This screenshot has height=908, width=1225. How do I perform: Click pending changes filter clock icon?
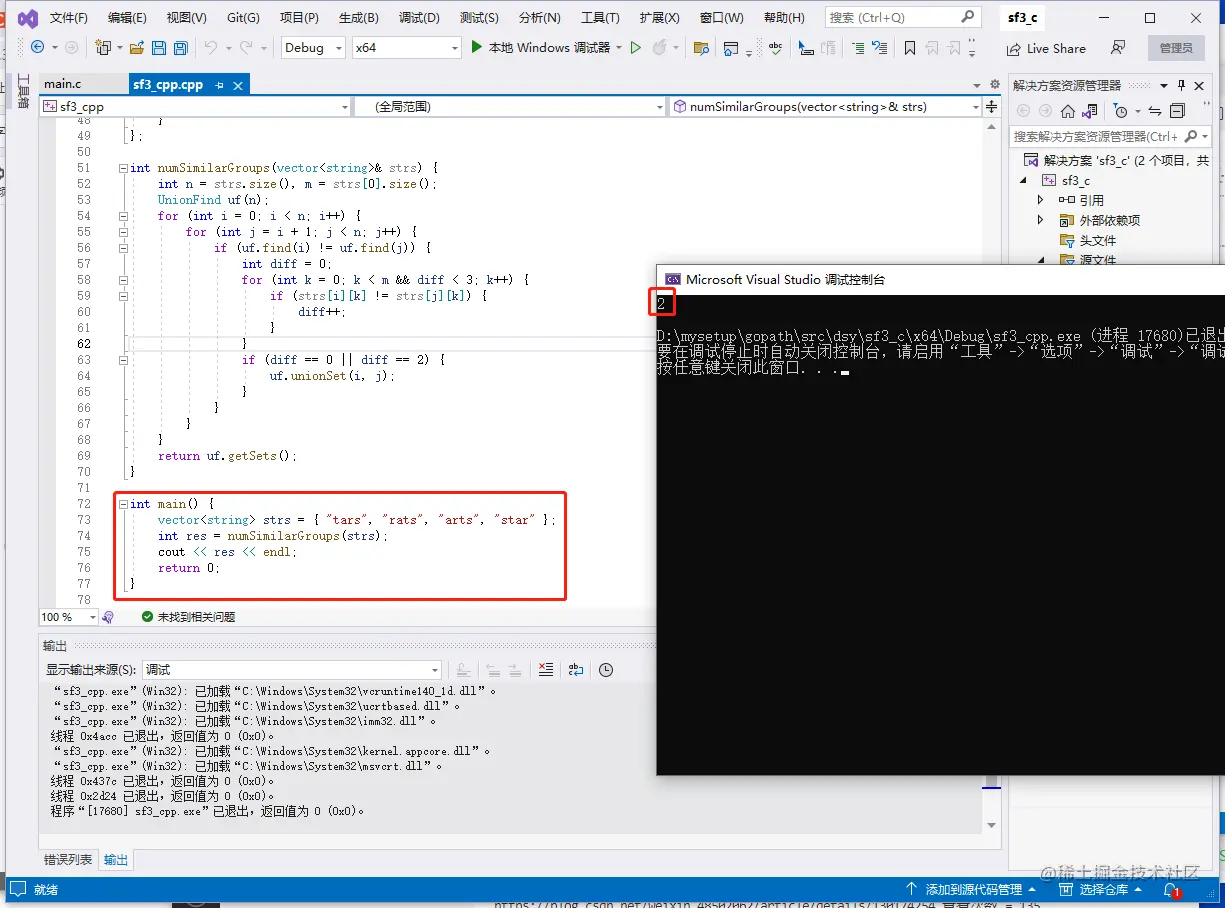1121,111
